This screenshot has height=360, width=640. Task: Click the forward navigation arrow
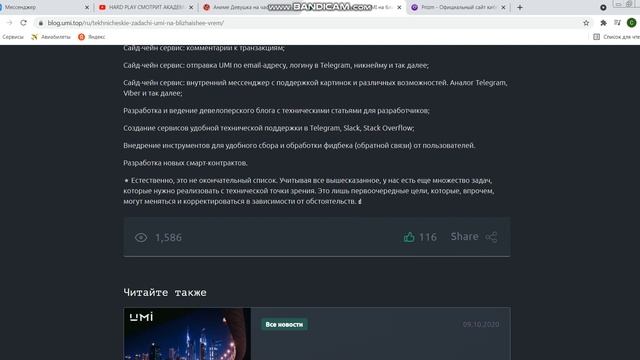click(x=9, y=23)
